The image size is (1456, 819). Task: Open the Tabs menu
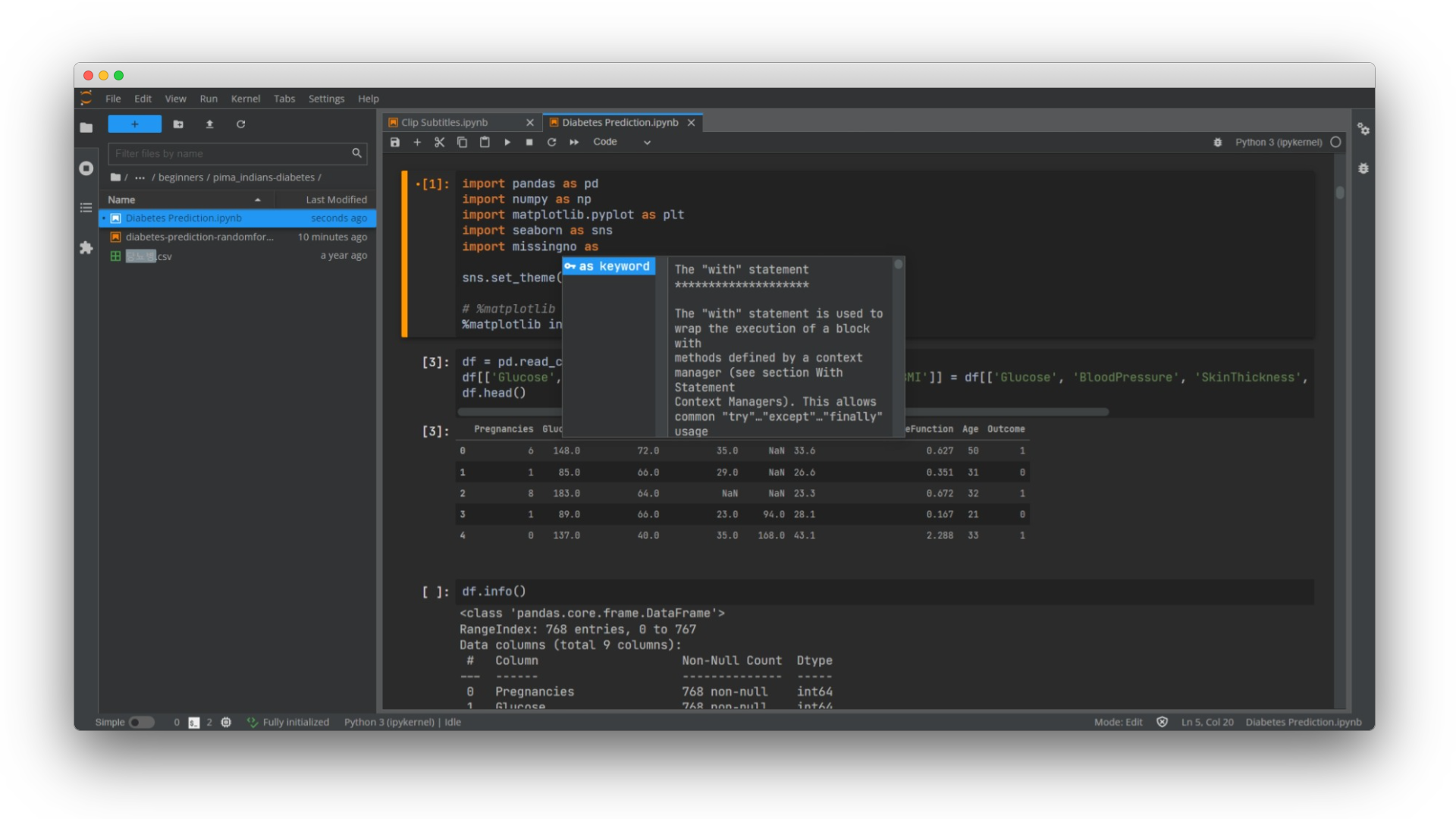pyautogui.click(x=284, y=99)
